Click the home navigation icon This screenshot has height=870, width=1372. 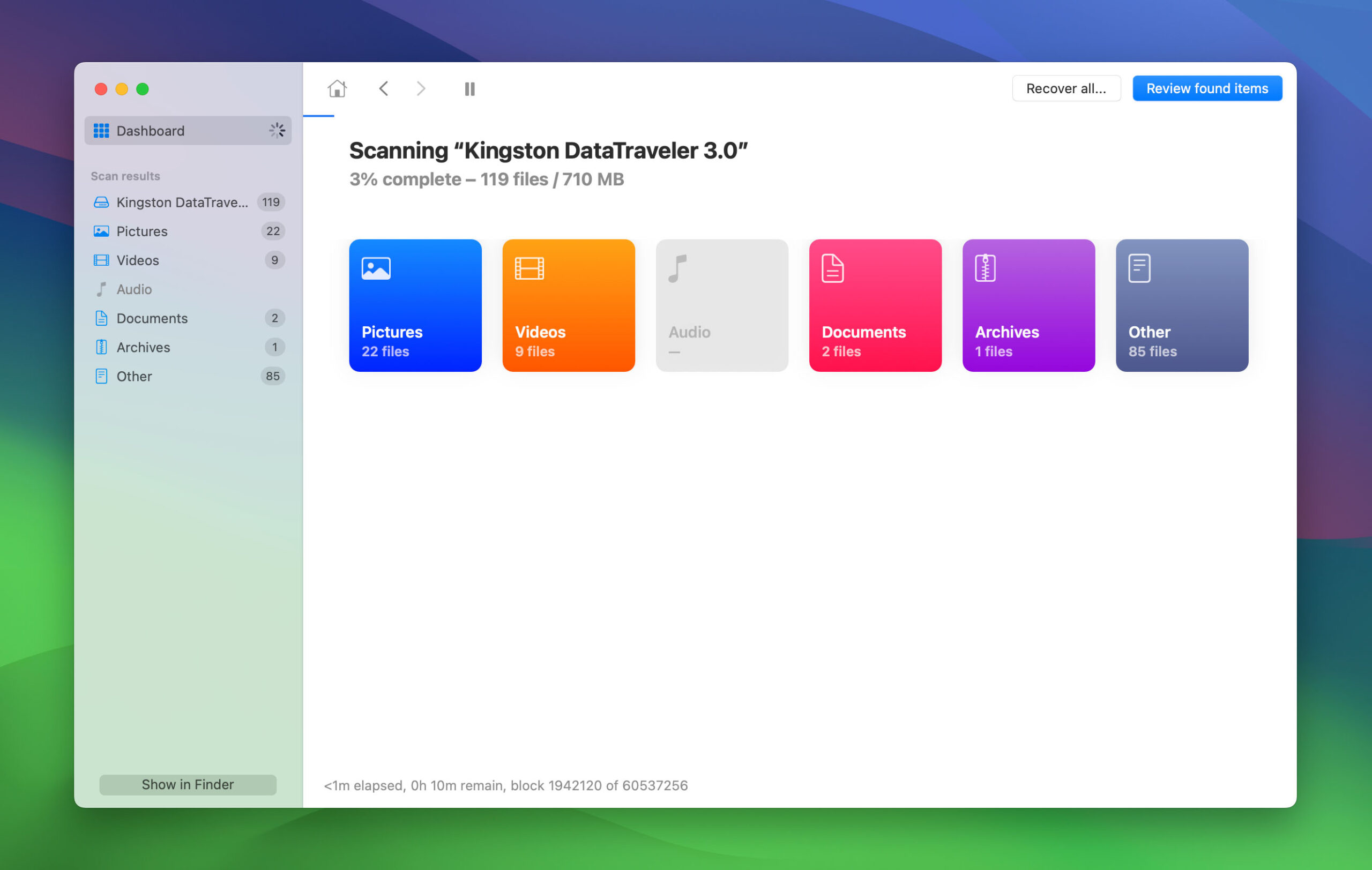[337, 88]
